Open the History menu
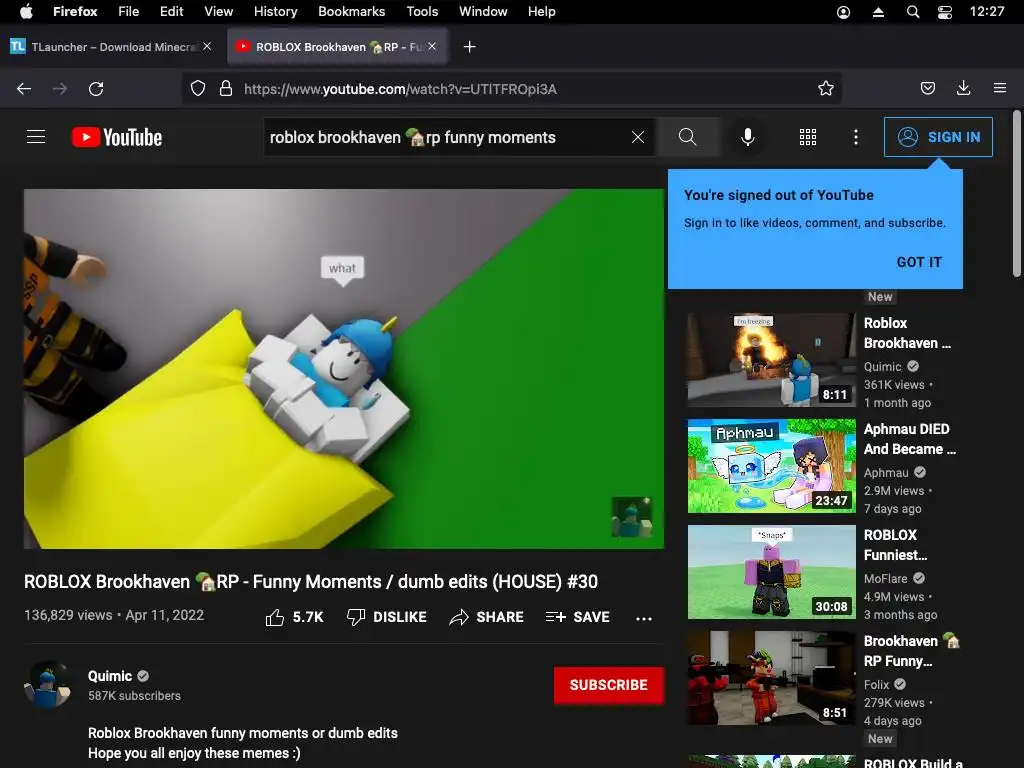Screen dimensions: 1024x768 coord(276,11)
